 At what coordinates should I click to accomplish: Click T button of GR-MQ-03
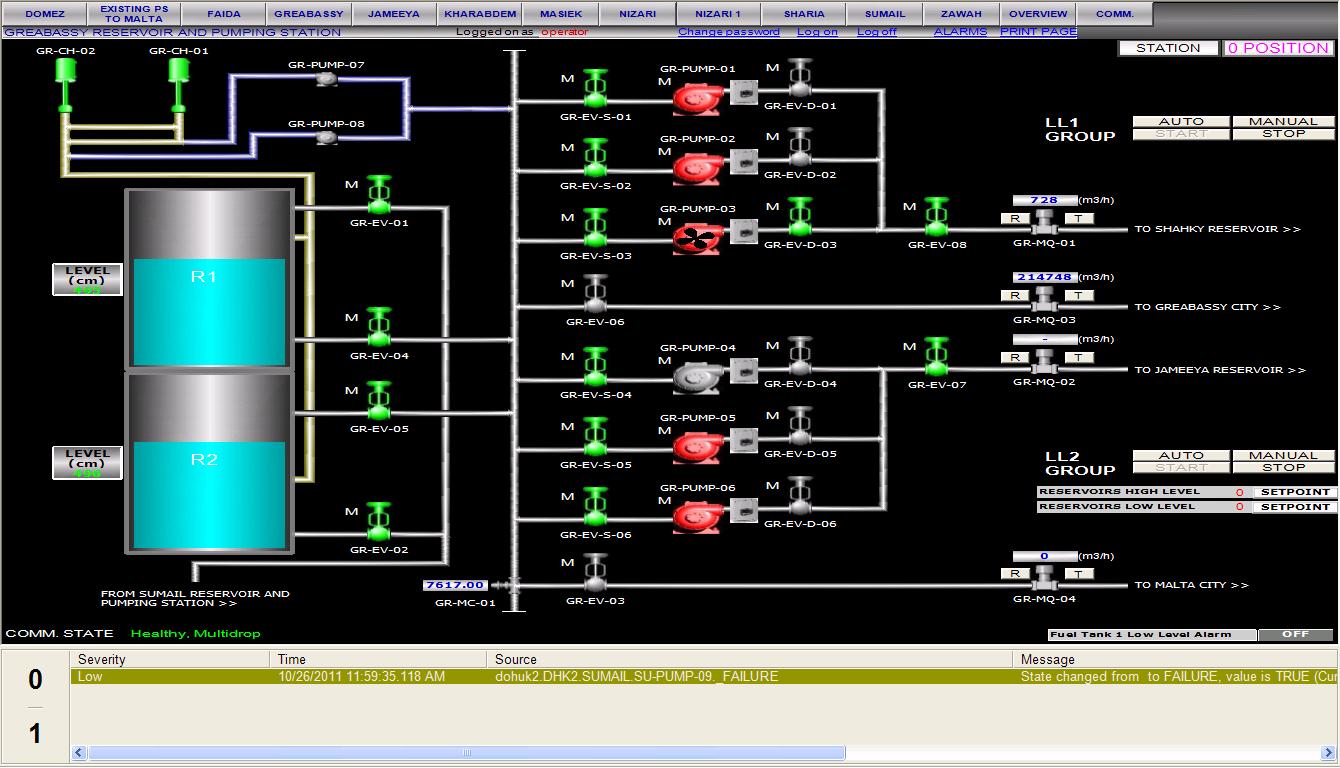click(1078, 295)
